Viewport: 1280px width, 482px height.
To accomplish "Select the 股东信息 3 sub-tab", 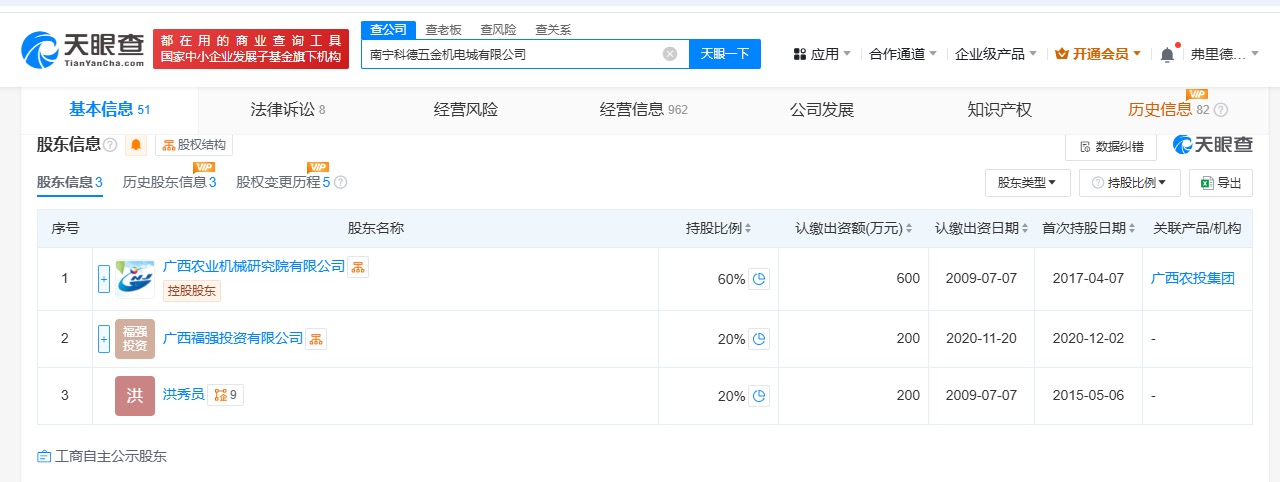I will coord(70,182).
